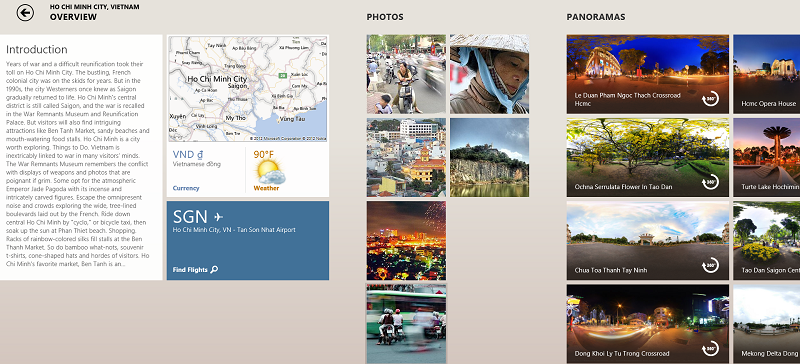Screen dimensions: 800x364
Task: Click 360° icon on Chua Toa Thanh Tay Ninh
Action: pos(710,265)
